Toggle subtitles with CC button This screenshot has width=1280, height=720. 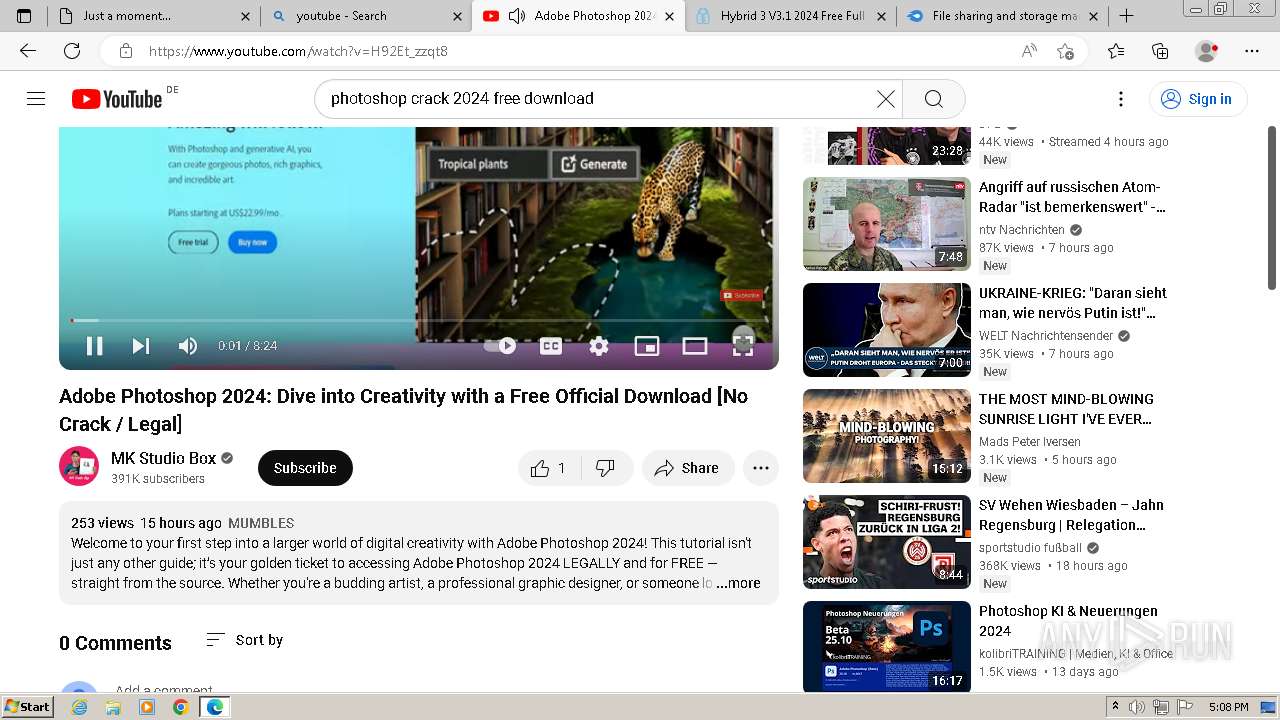coord(550,346)
